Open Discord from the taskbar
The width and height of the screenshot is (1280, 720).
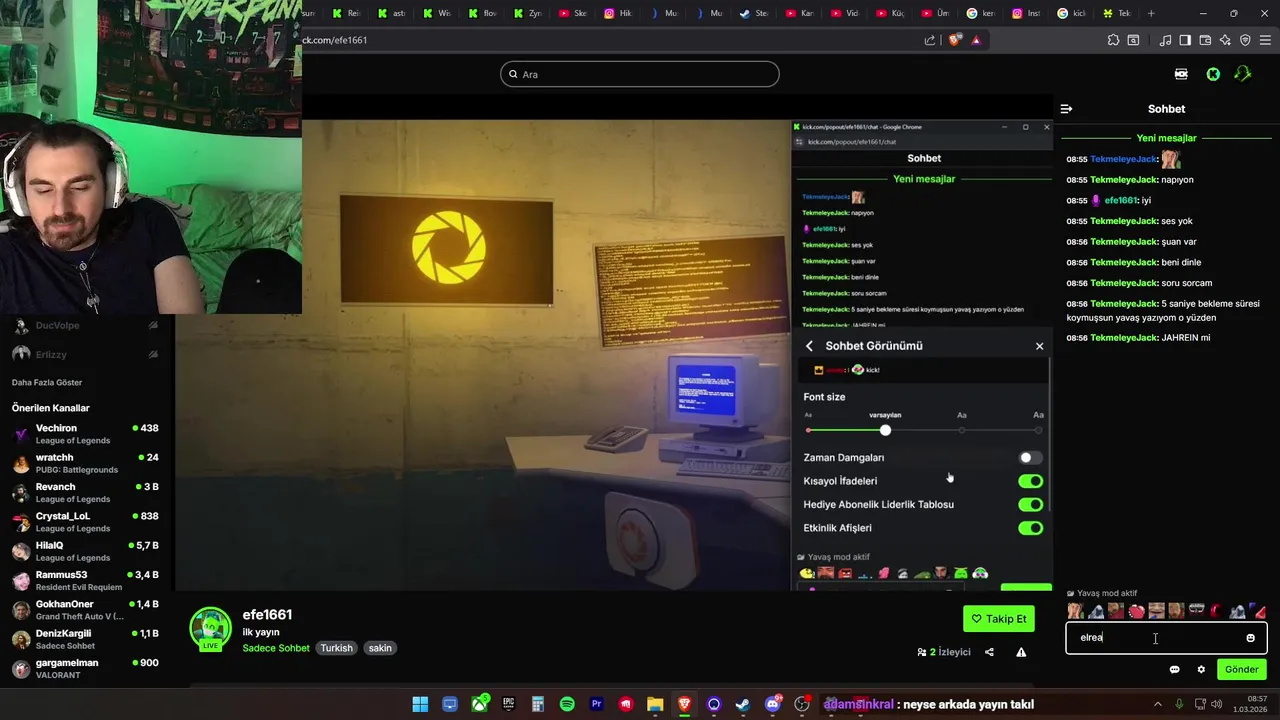(x=772, y=704)
